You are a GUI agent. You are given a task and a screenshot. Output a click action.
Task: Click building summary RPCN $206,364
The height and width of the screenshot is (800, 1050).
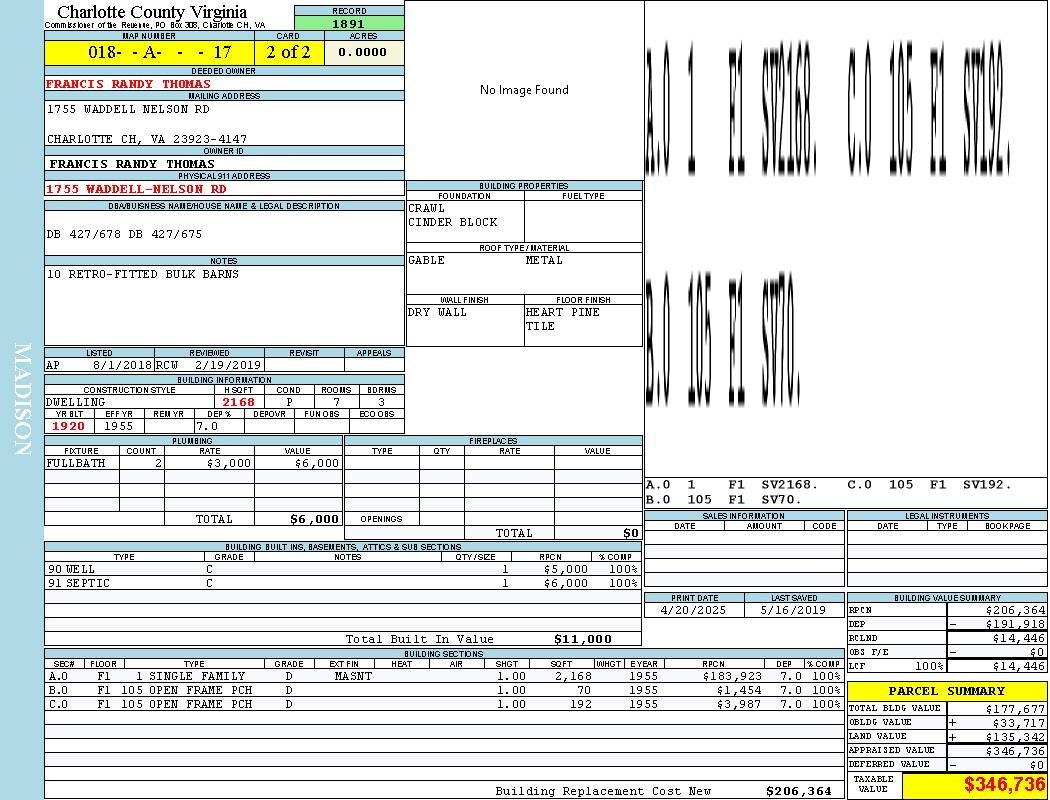pyautogui.click(x=1015, y=610)
